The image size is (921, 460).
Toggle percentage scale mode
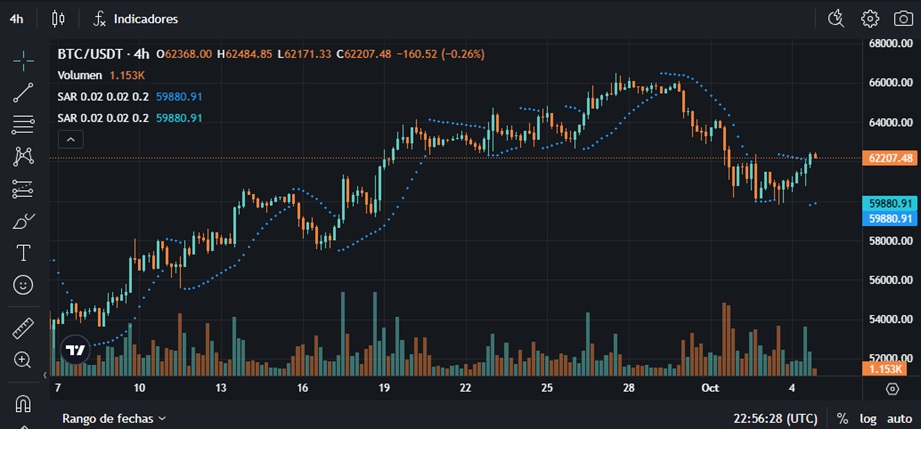pos(842,419)
